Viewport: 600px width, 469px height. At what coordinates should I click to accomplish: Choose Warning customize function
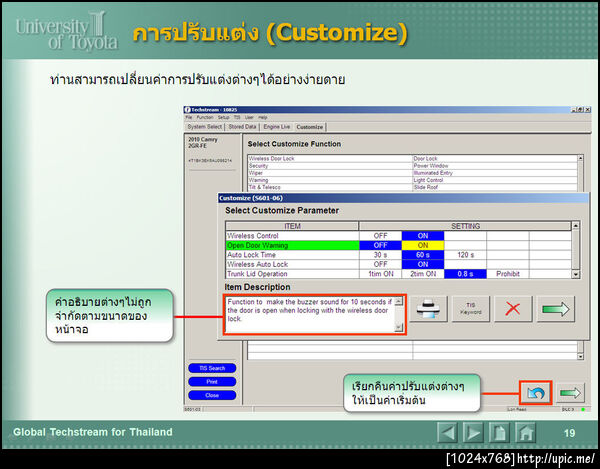(330, 180)
